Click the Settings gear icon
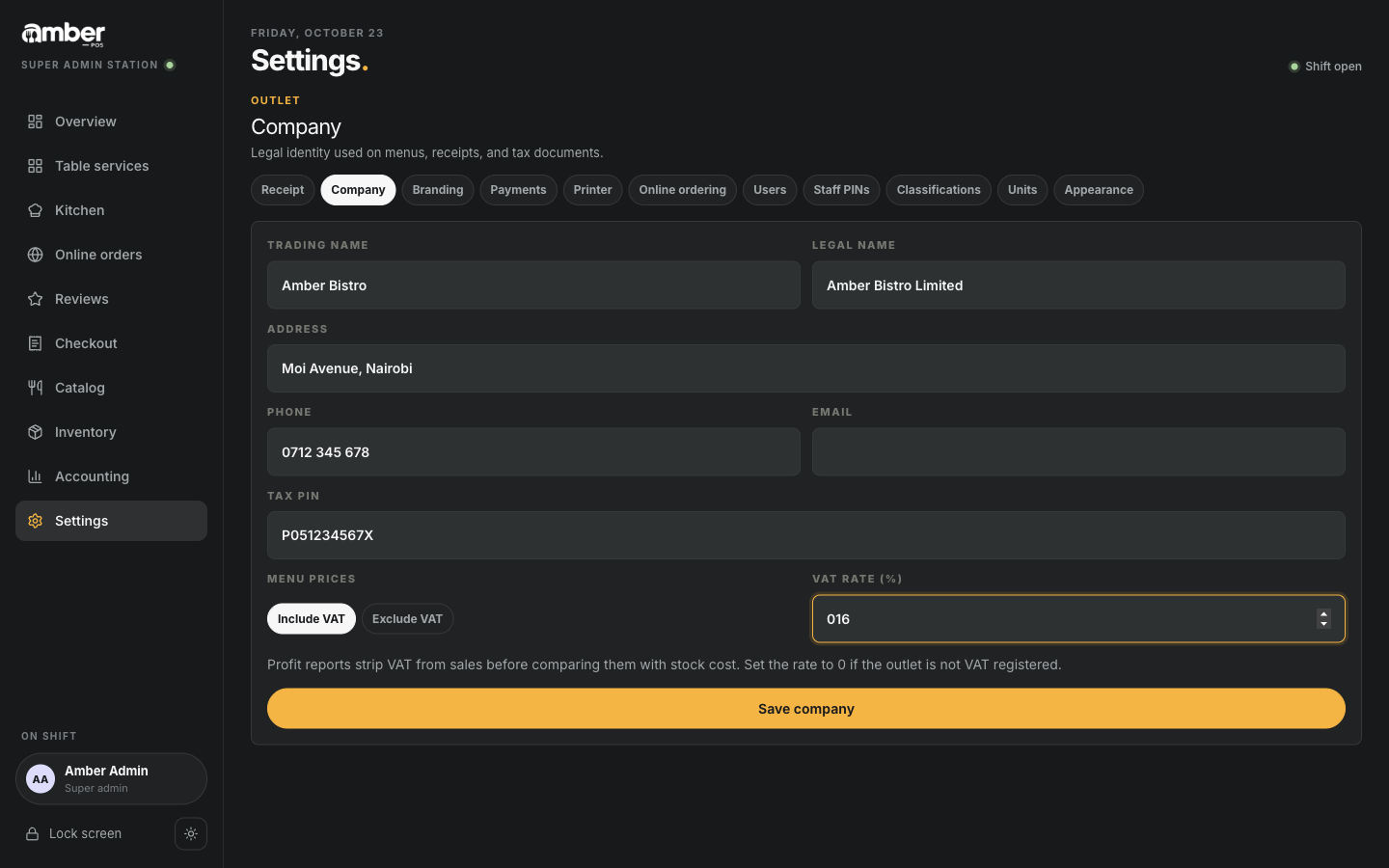Image resolution: width=1389 pixels, height=868 pixels. [35, 521]
